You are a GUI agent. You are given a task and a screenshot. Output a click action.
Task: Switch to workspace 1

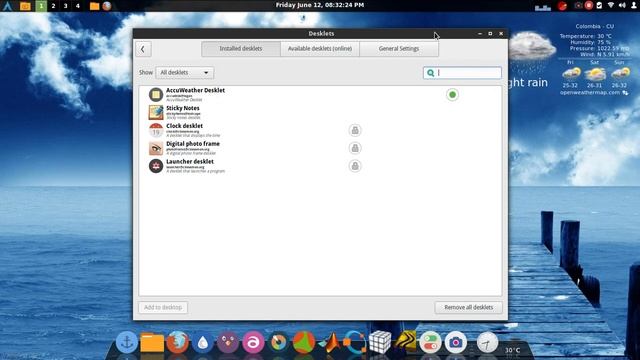[x=41, y=6]
